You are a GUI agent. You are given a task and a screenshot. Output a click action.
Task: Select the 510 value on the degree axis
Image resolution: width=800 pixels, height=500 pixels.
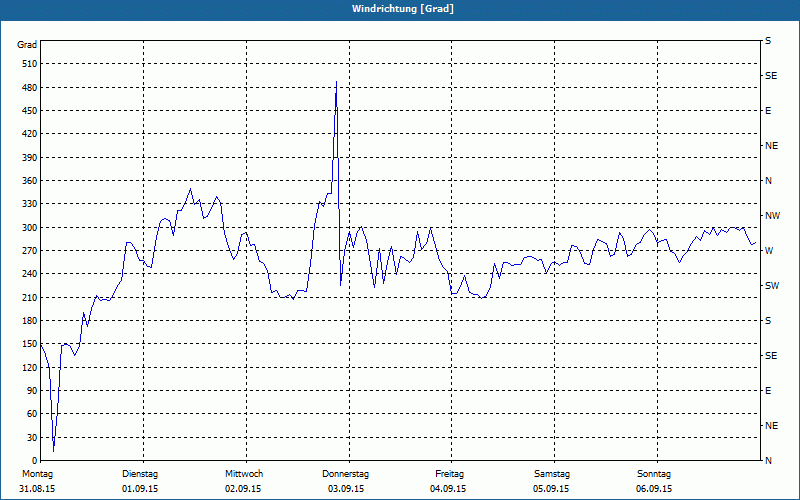(30, 64)
